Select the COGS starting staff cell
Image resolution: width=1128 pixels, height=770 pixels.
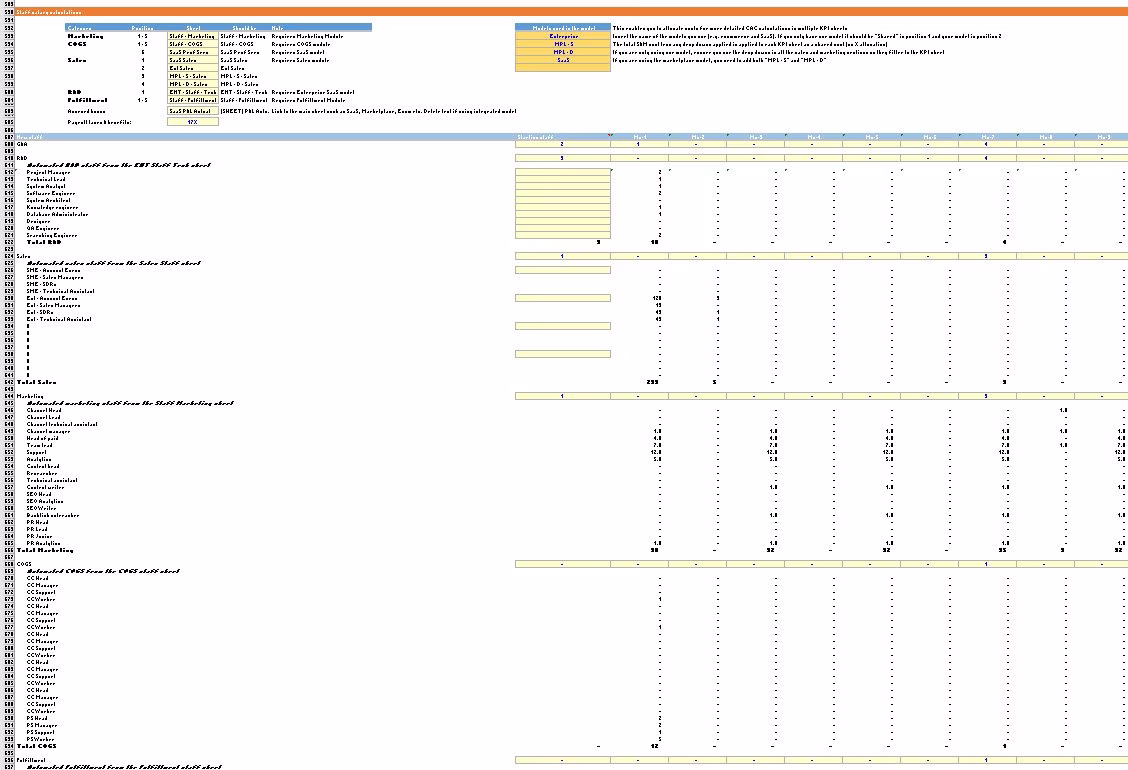563,564
